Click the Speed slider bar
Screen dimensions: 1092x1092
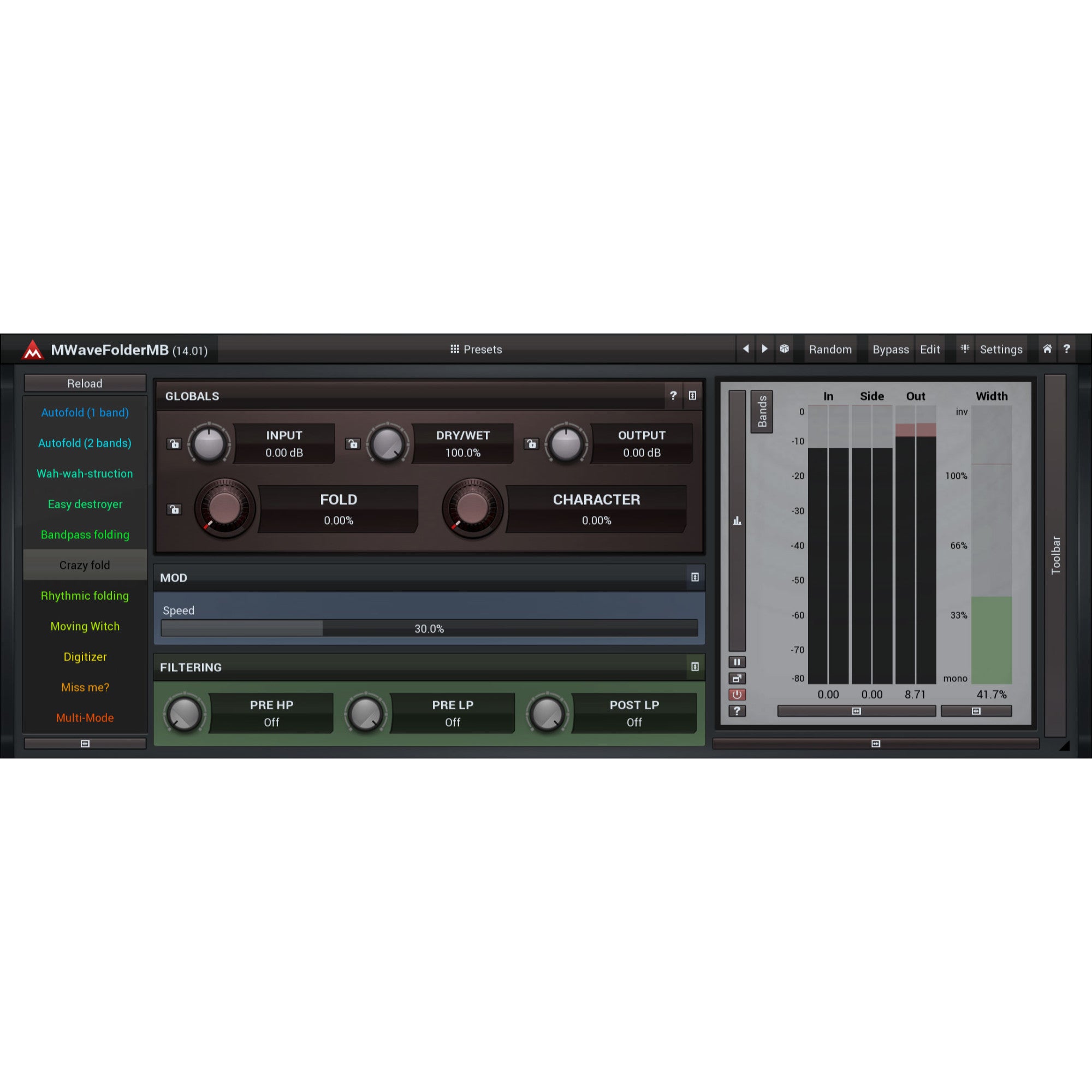pyautogui.click(x=430, y=628)
